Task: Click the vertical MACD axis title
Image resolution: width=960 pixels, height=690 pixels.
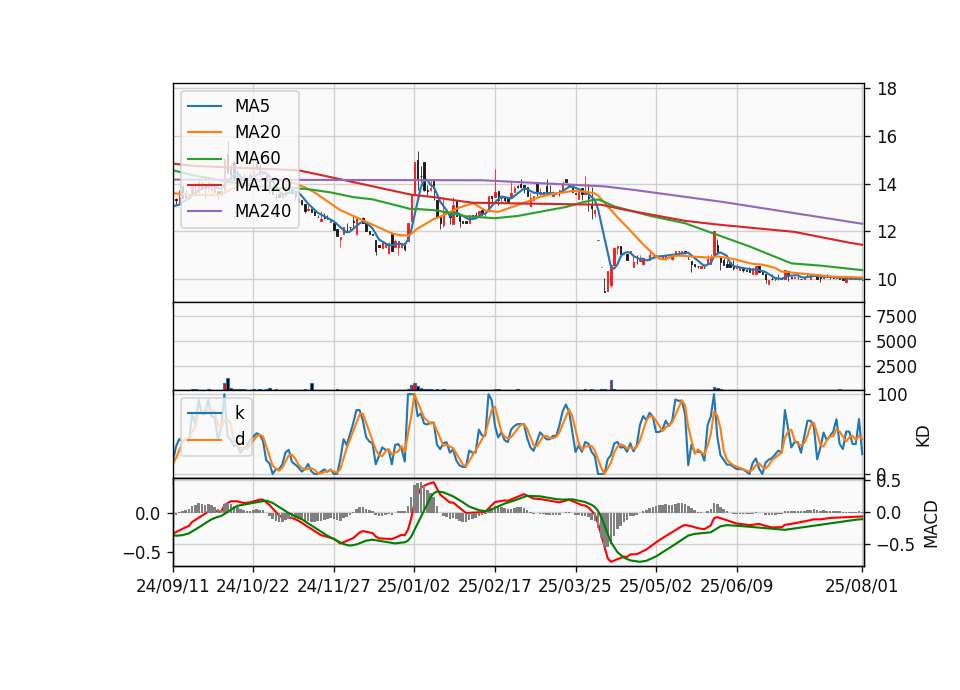Action: (930, 524)
